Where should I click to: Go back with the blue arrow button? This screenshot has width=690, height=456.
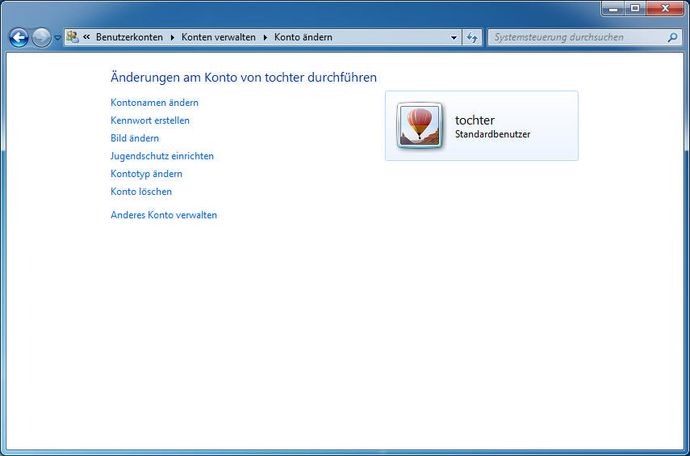pos(18,38)
